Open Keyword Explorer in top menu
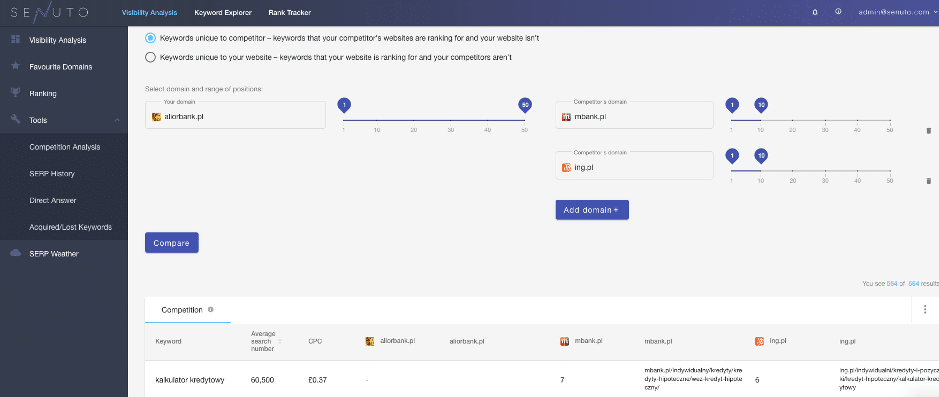The image size is (939, 397). point(223,12)
